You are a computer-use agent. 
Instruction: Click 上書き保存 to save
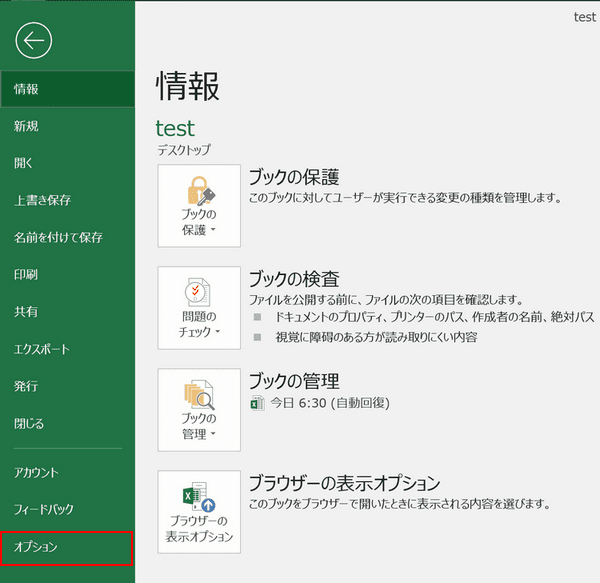tap(67, 200)
